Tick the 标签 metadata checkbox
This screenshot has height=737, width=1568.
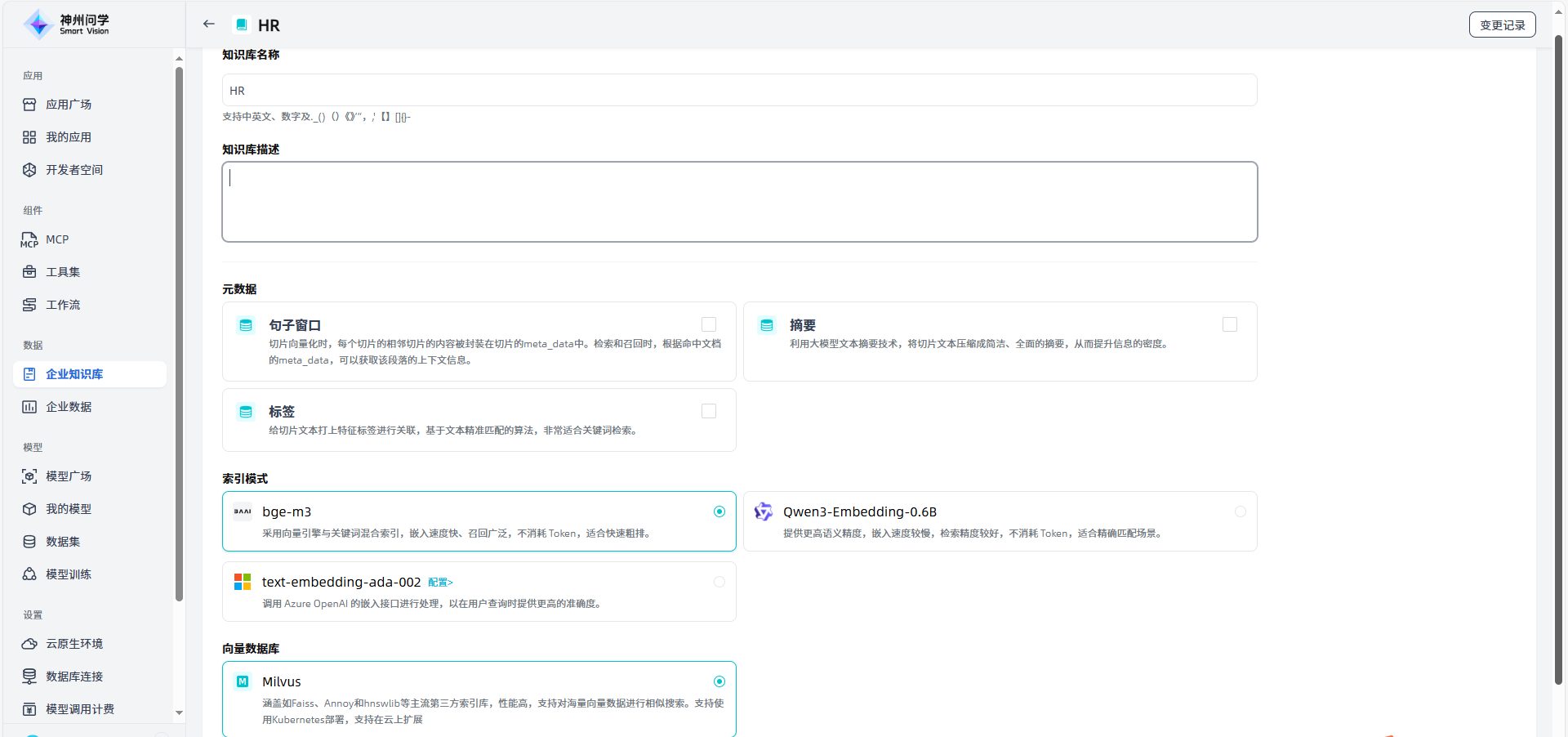point(709,411)
